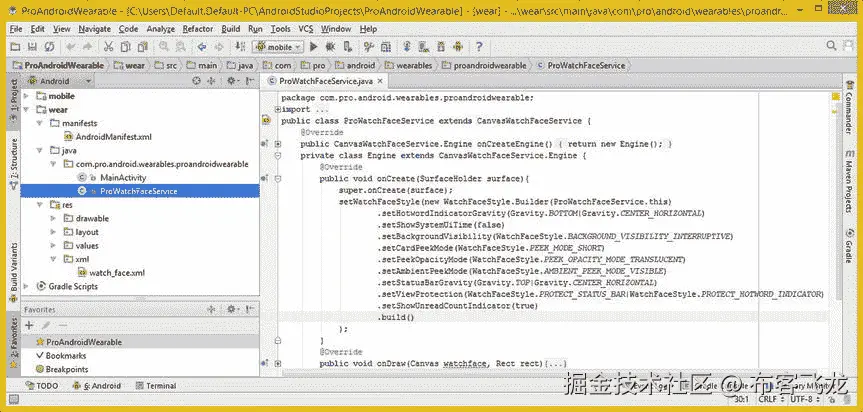Expand the layout folder
Viewport: 863px width, 412px height.
[x=53, y=232]
